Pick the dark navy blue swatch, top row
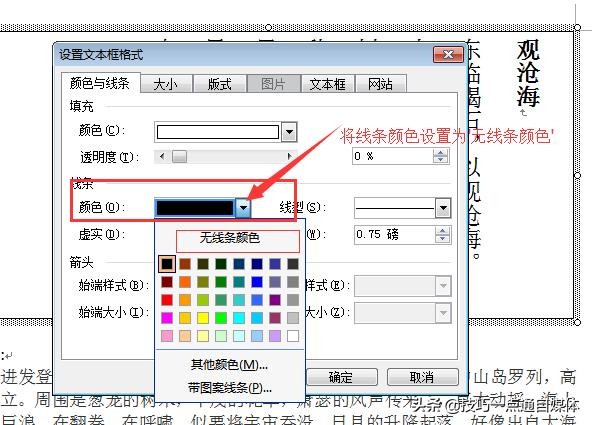 coord(257,264)
